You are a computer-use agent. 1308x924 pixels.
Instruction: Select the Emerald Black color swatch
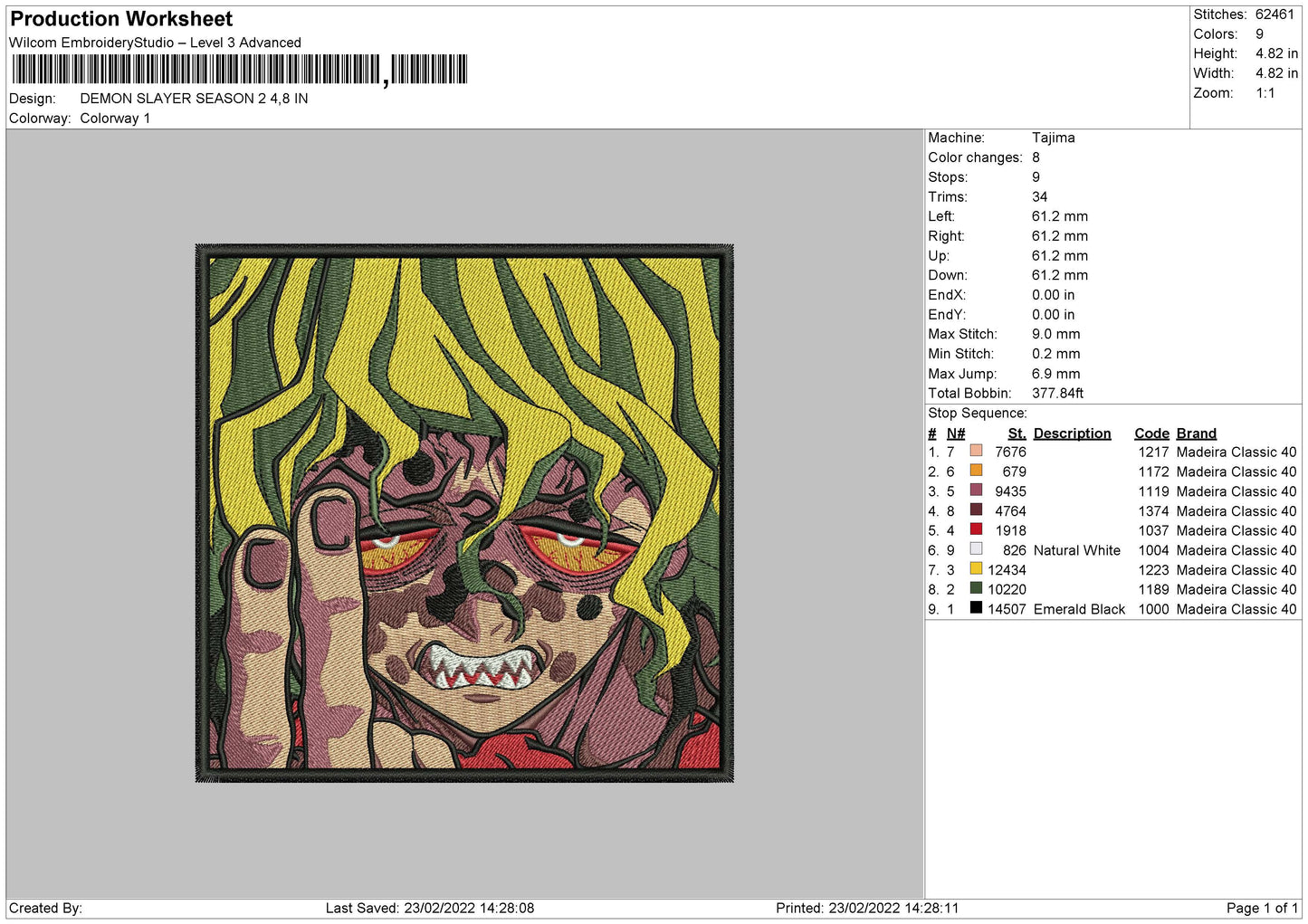pos(976,608)
